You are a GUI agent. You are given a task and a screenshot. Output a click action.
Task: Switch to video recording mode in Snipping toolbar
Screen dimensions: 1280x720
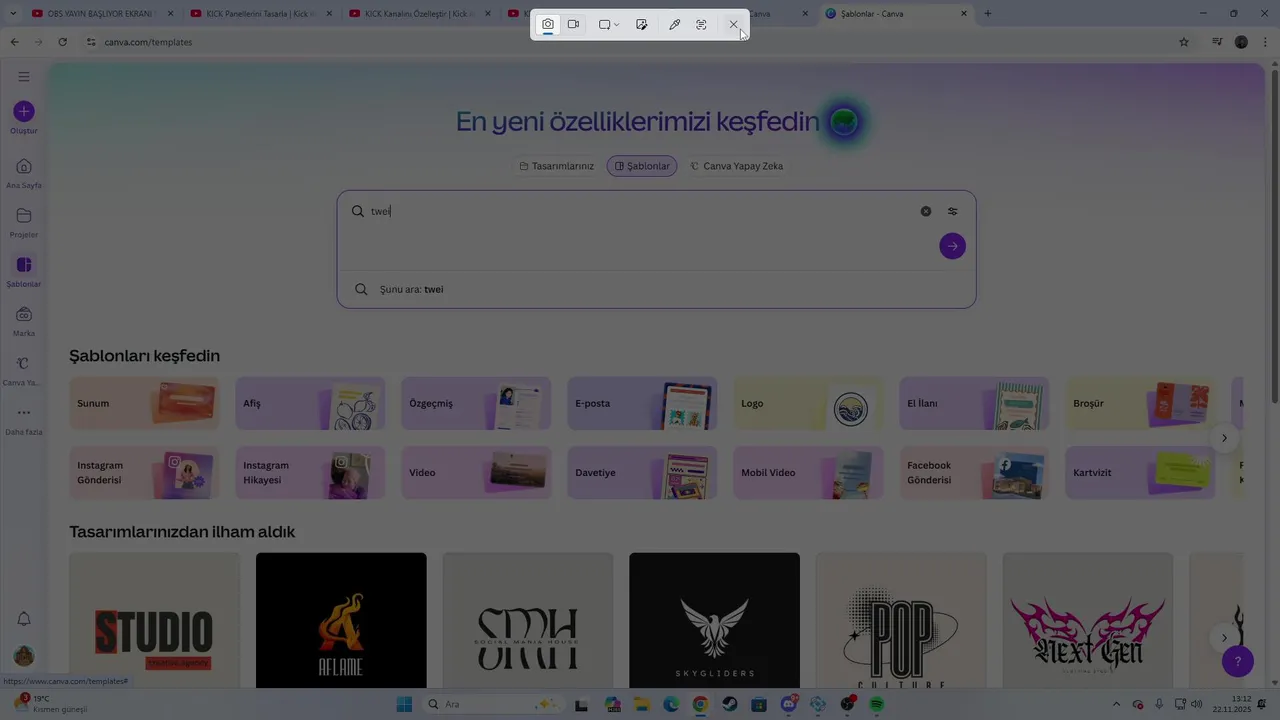[574, 24]
